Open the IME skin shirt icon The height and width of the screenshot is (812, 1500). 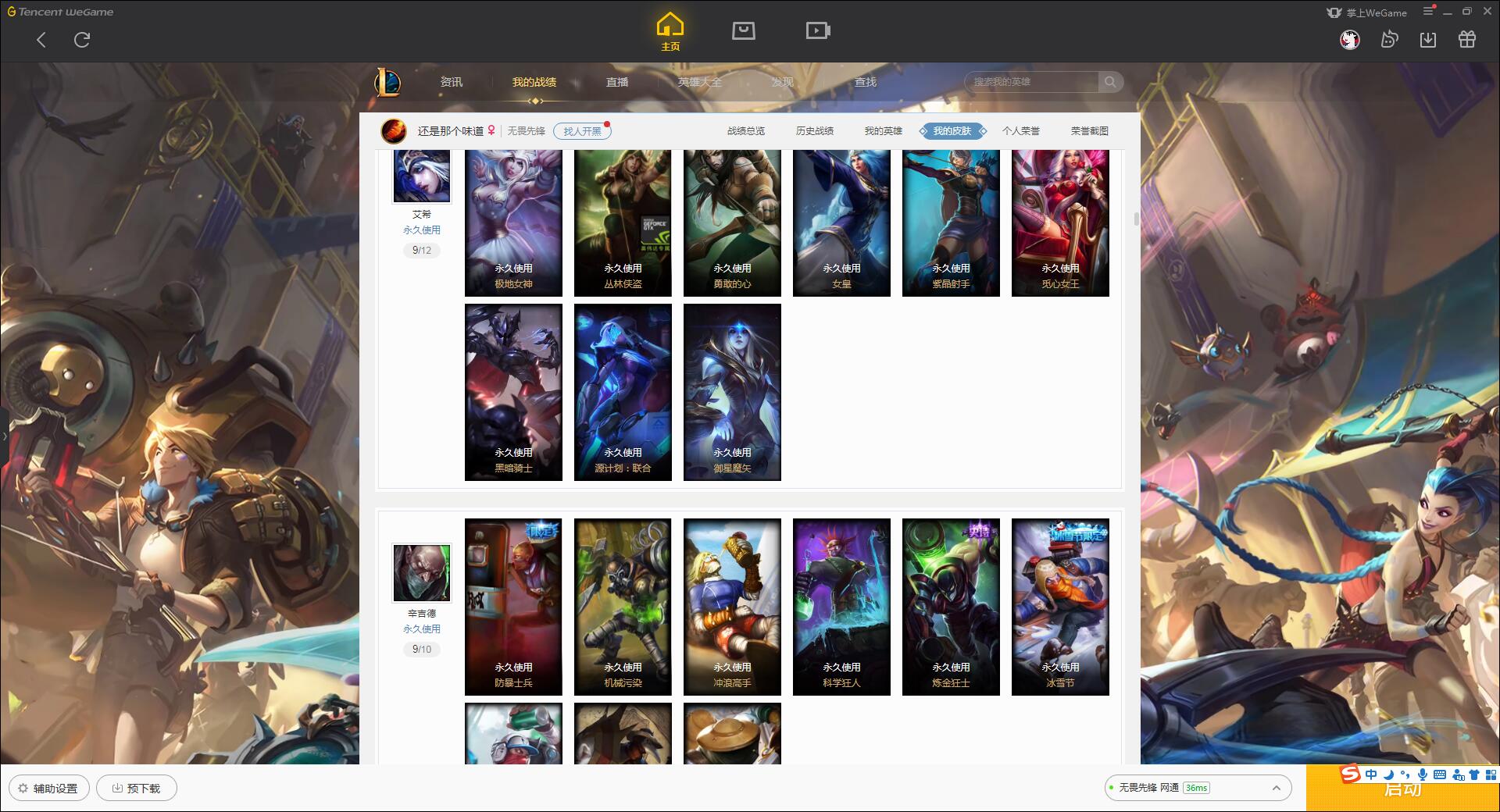[1474, 775]
